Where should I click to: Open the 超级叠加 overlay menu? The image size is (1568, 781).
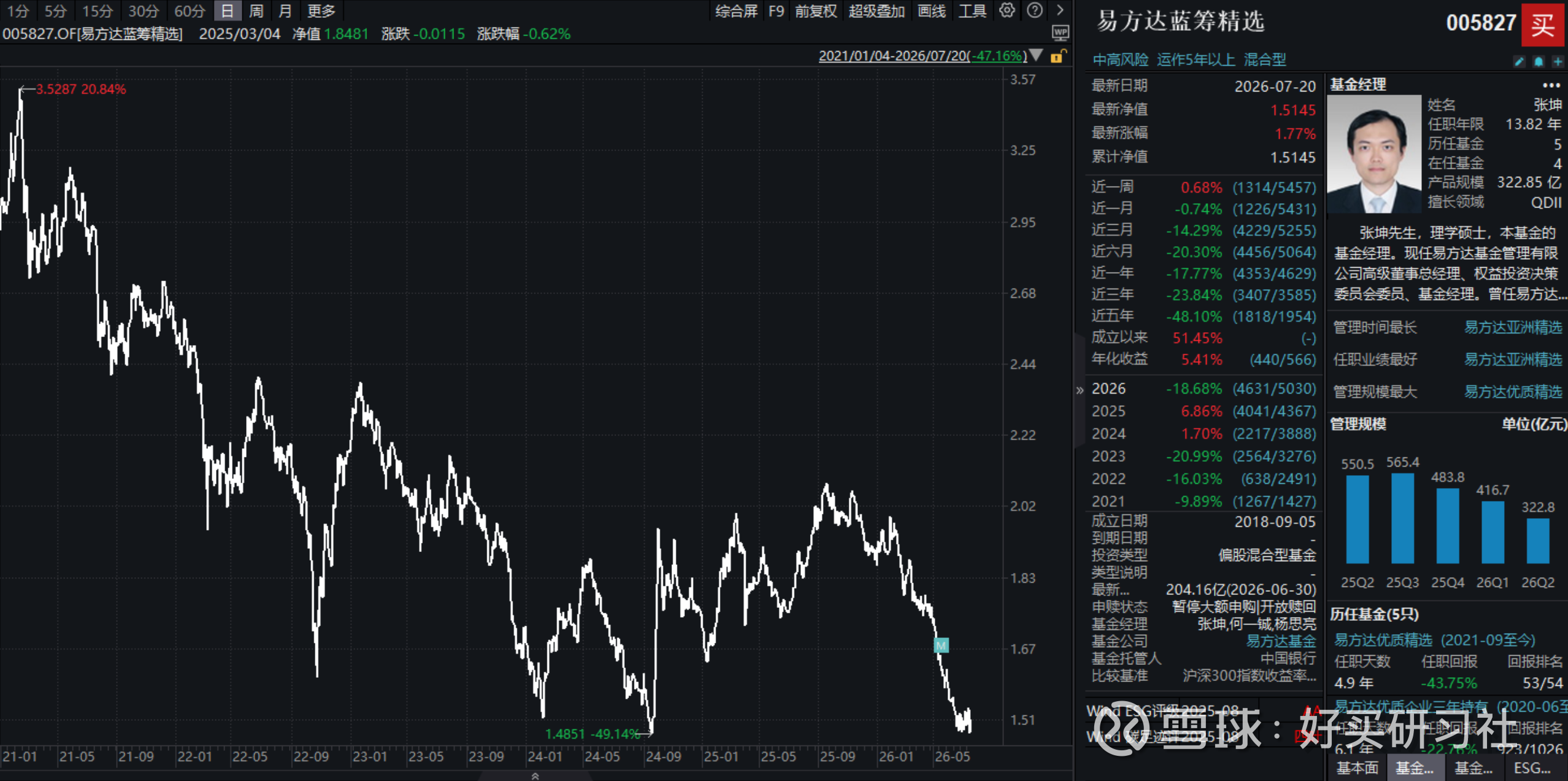[x=877, y=11]
